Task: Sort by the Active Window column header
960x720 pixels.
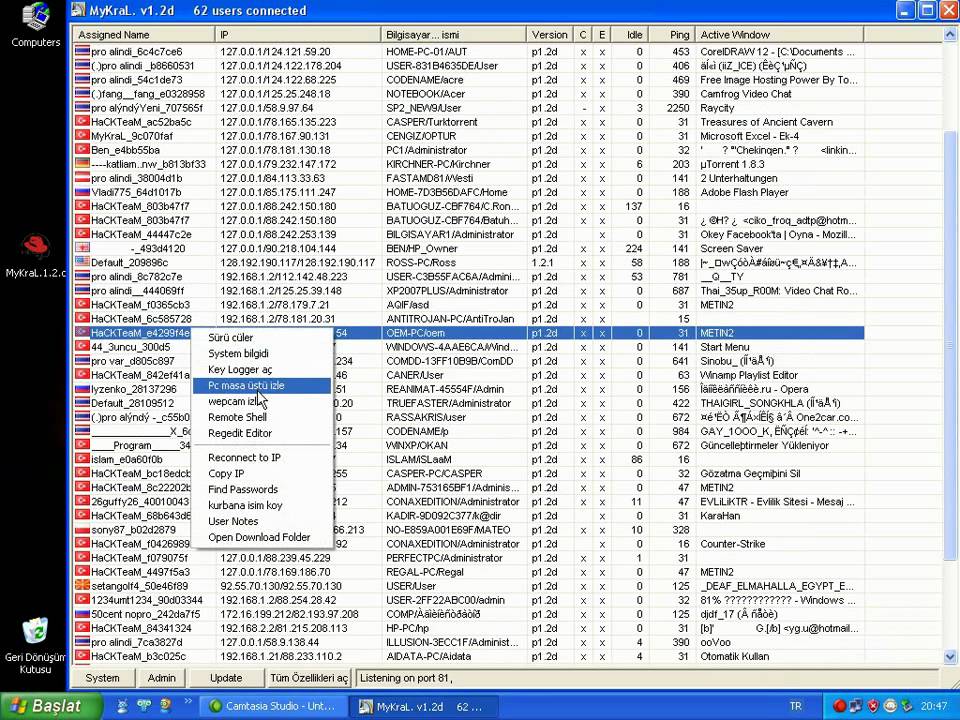Action: 779,35
